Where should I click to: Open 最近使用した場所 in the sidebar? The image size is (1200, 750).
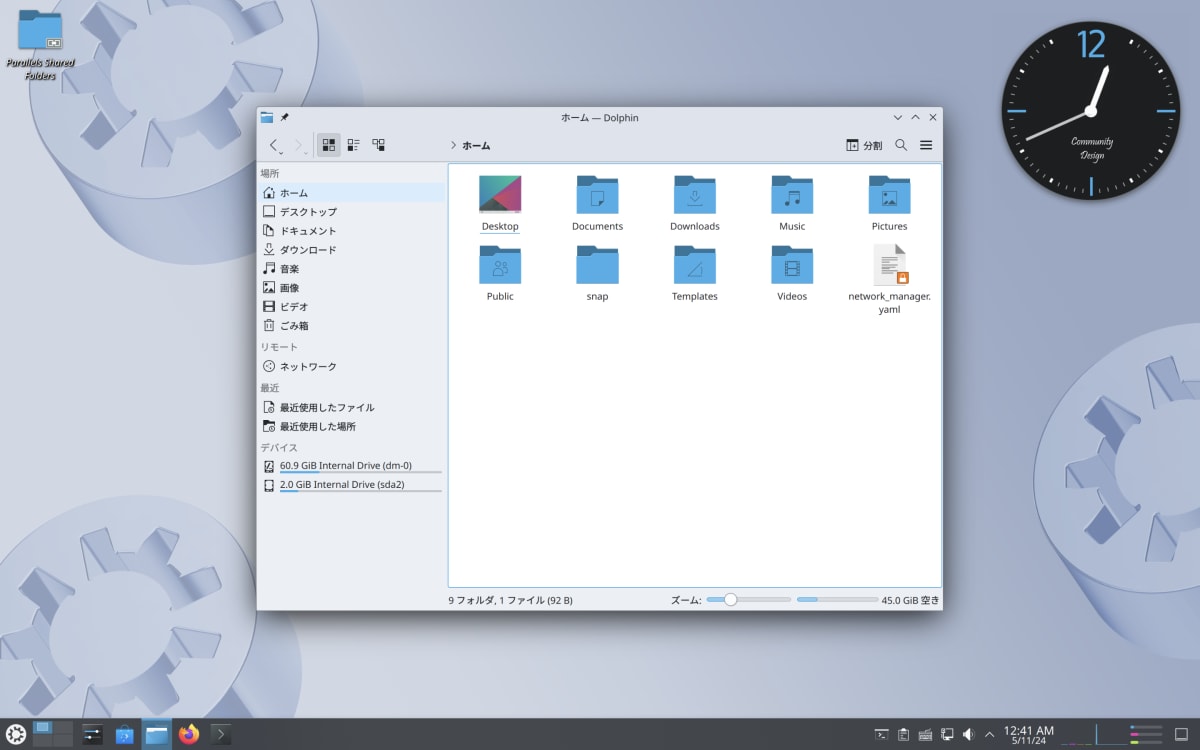pyautogui.click(x=351, y=427)
